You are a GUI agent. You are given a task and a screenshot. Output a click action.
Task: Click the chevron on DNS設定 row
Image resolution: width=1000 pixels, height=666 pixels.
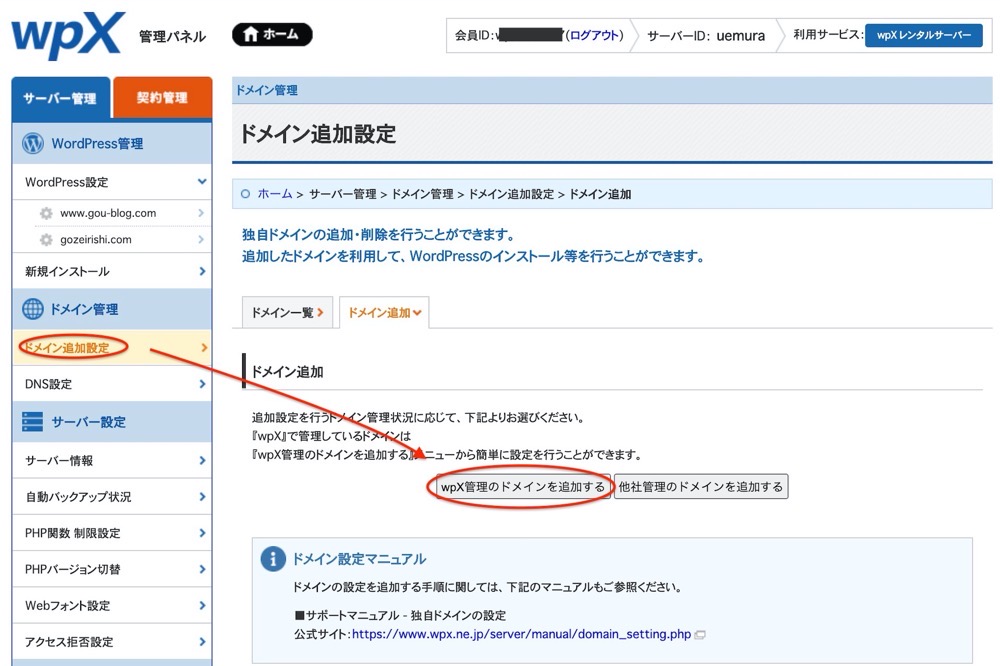(202, 384)
